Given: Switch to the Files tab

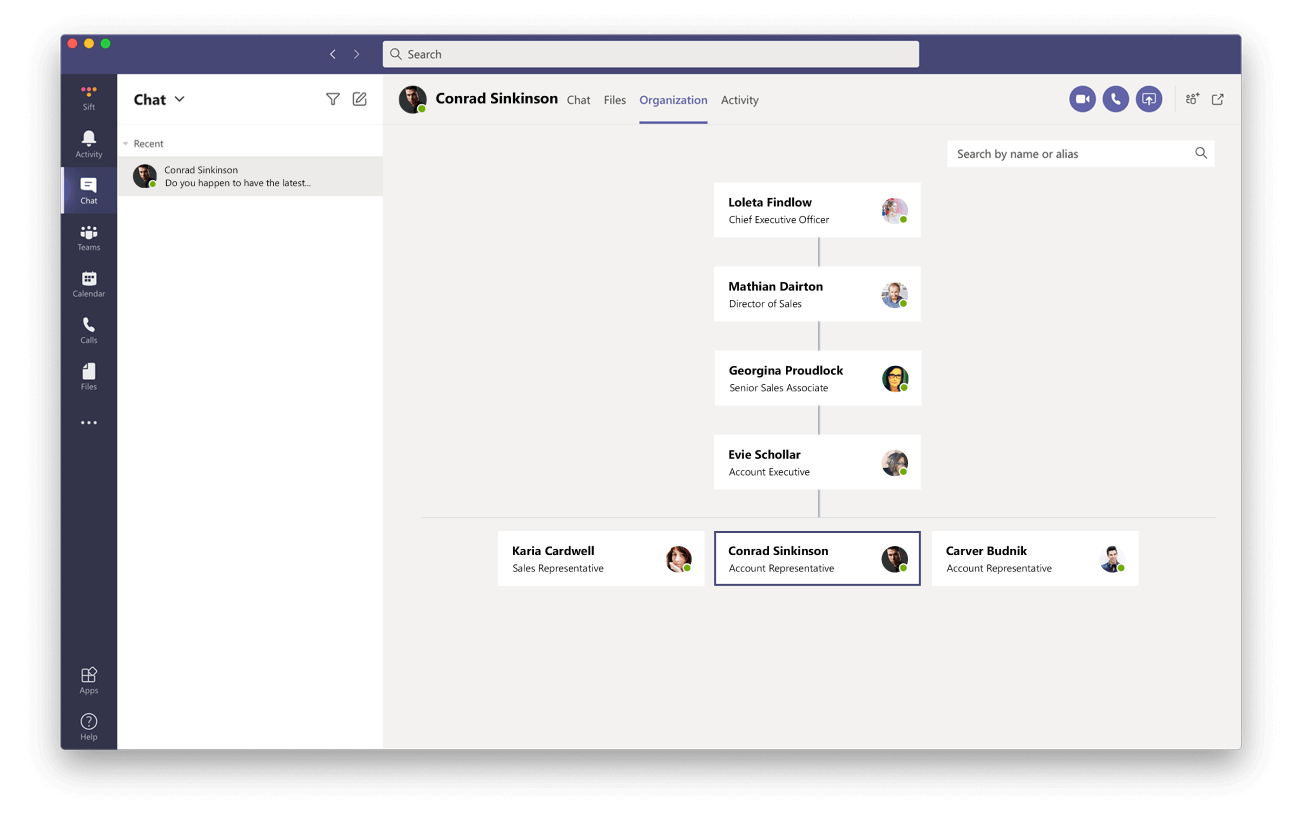Looking at the screenshot, I should click(614, 99).
